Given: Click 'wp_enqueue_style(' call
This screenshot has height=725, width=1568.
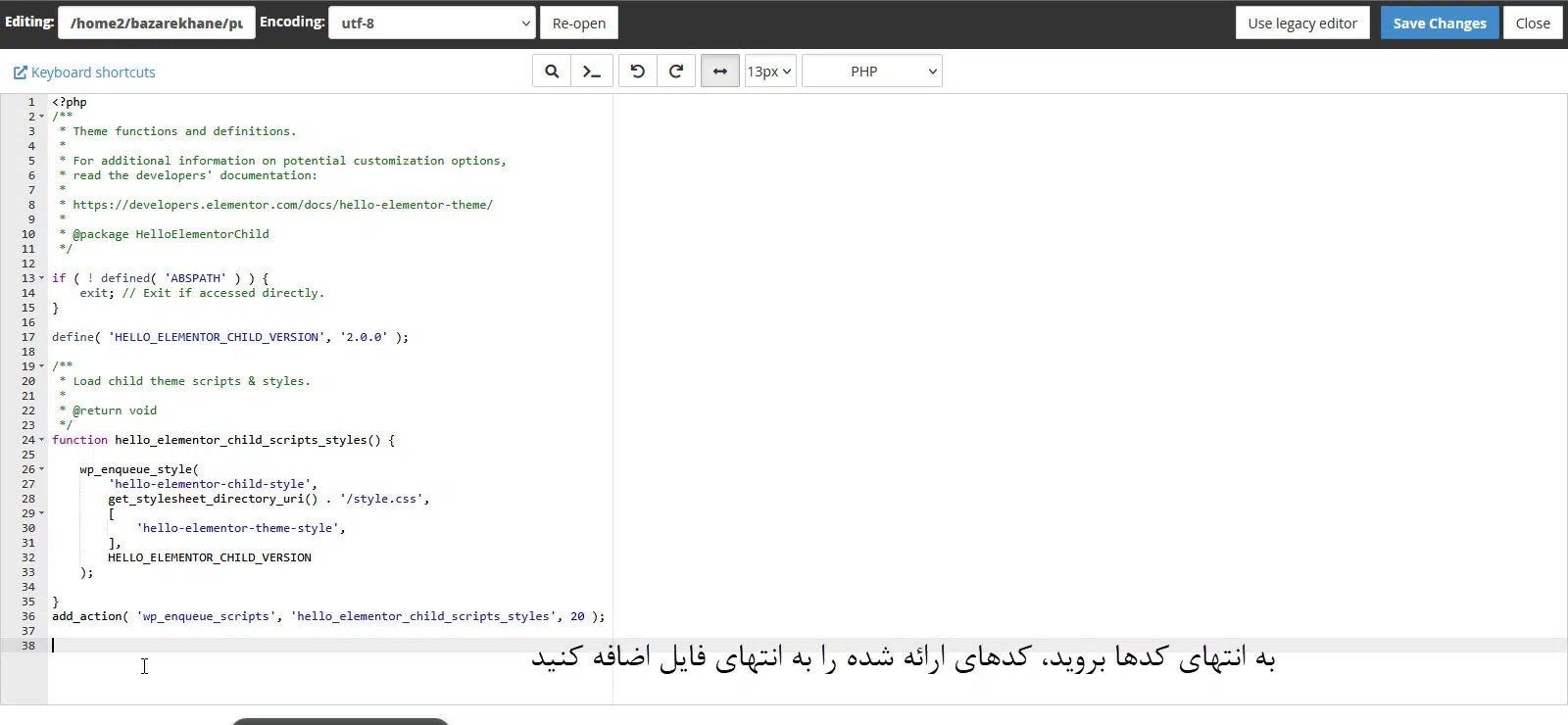Looking at the screenshot, I should coord(139,469).
